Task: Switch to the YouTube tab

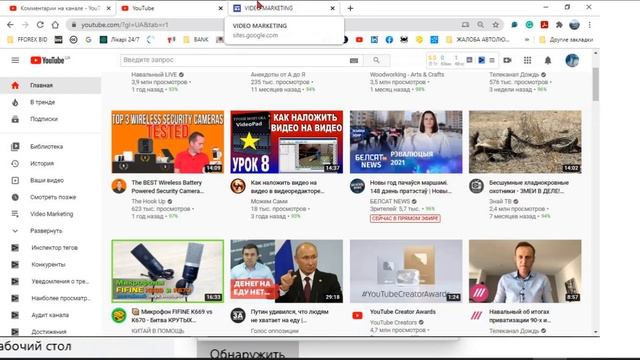Action: [x=171, y=8]
